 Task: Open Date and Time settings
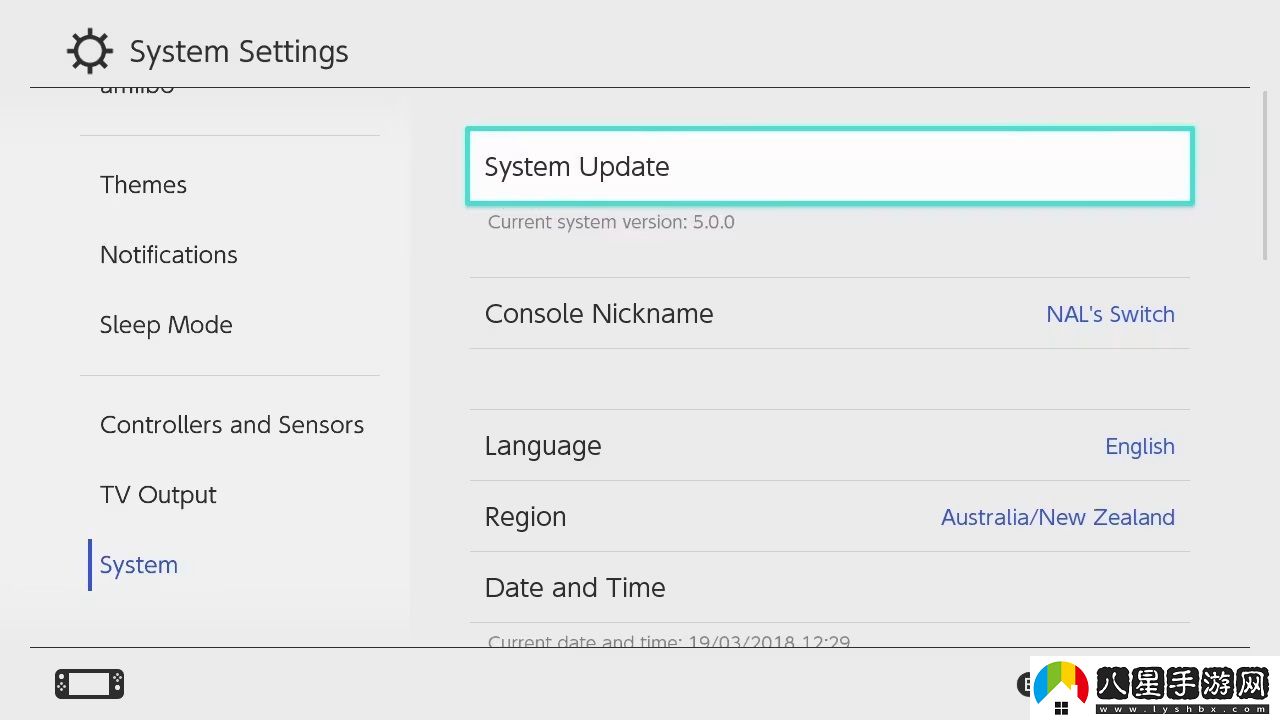tap(830, 587)
